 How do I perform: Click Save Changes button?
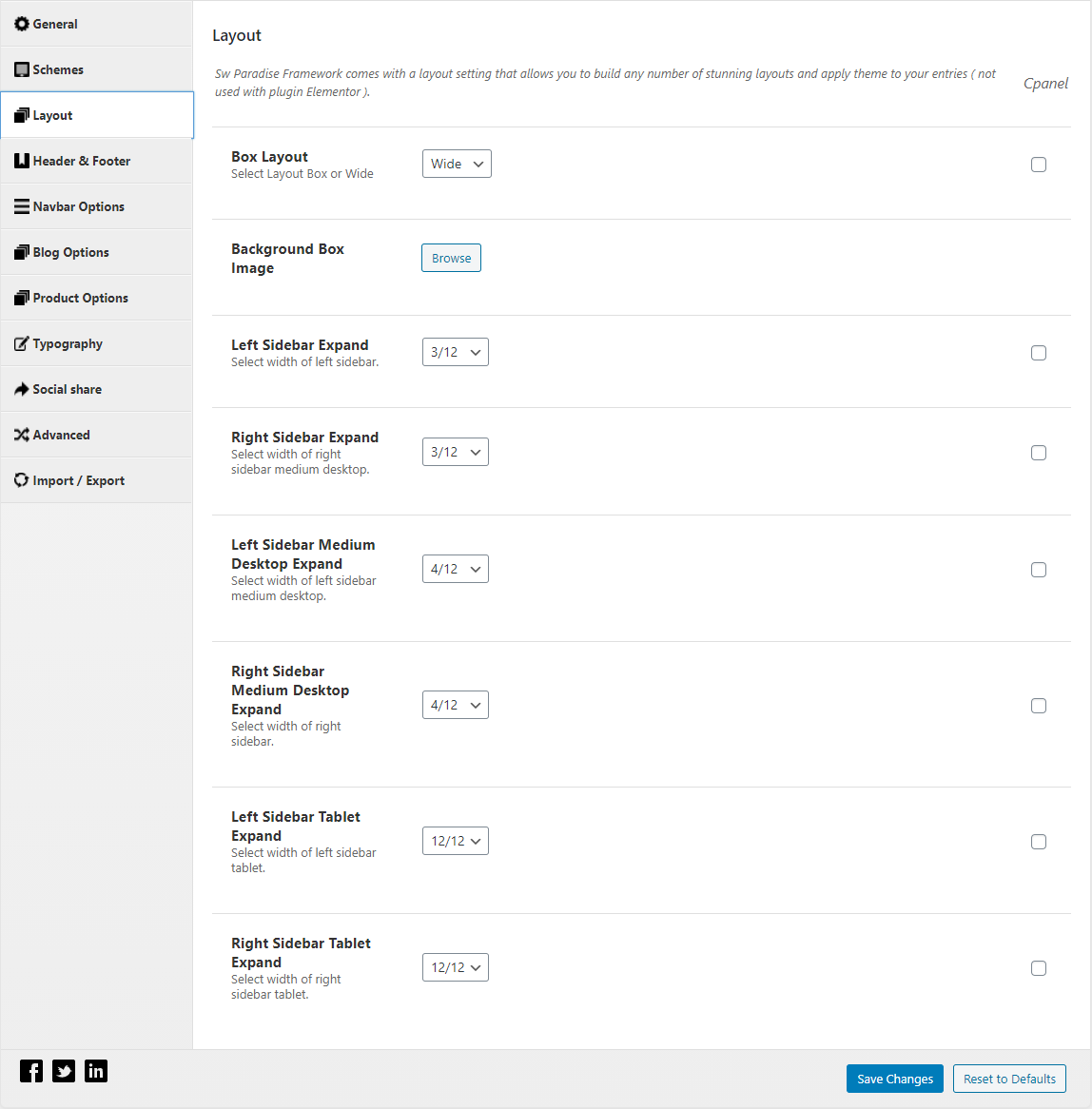pyautogui.click(x=895, y=1079)
